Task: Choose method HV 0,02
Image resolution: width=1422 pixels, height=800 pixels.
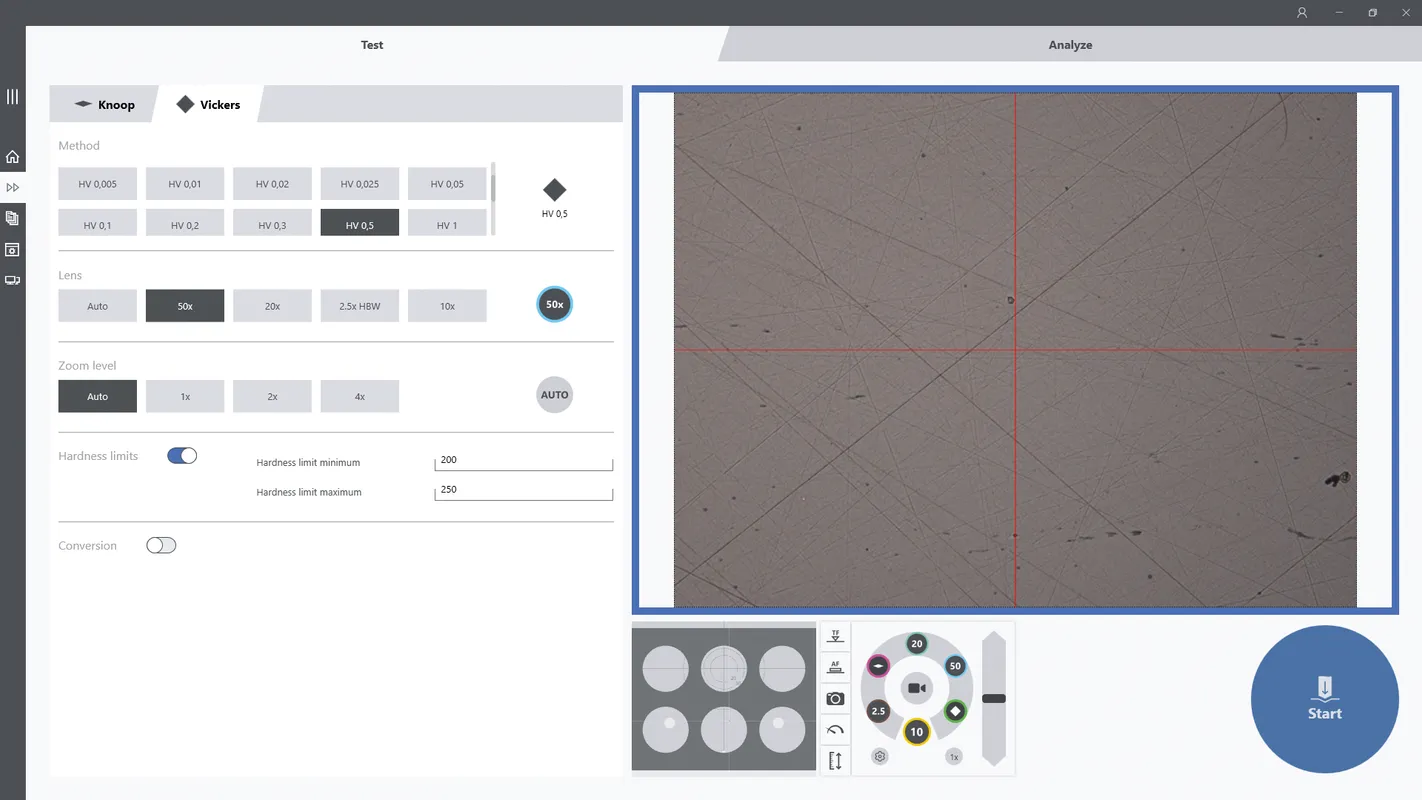Action: (272, 184)
